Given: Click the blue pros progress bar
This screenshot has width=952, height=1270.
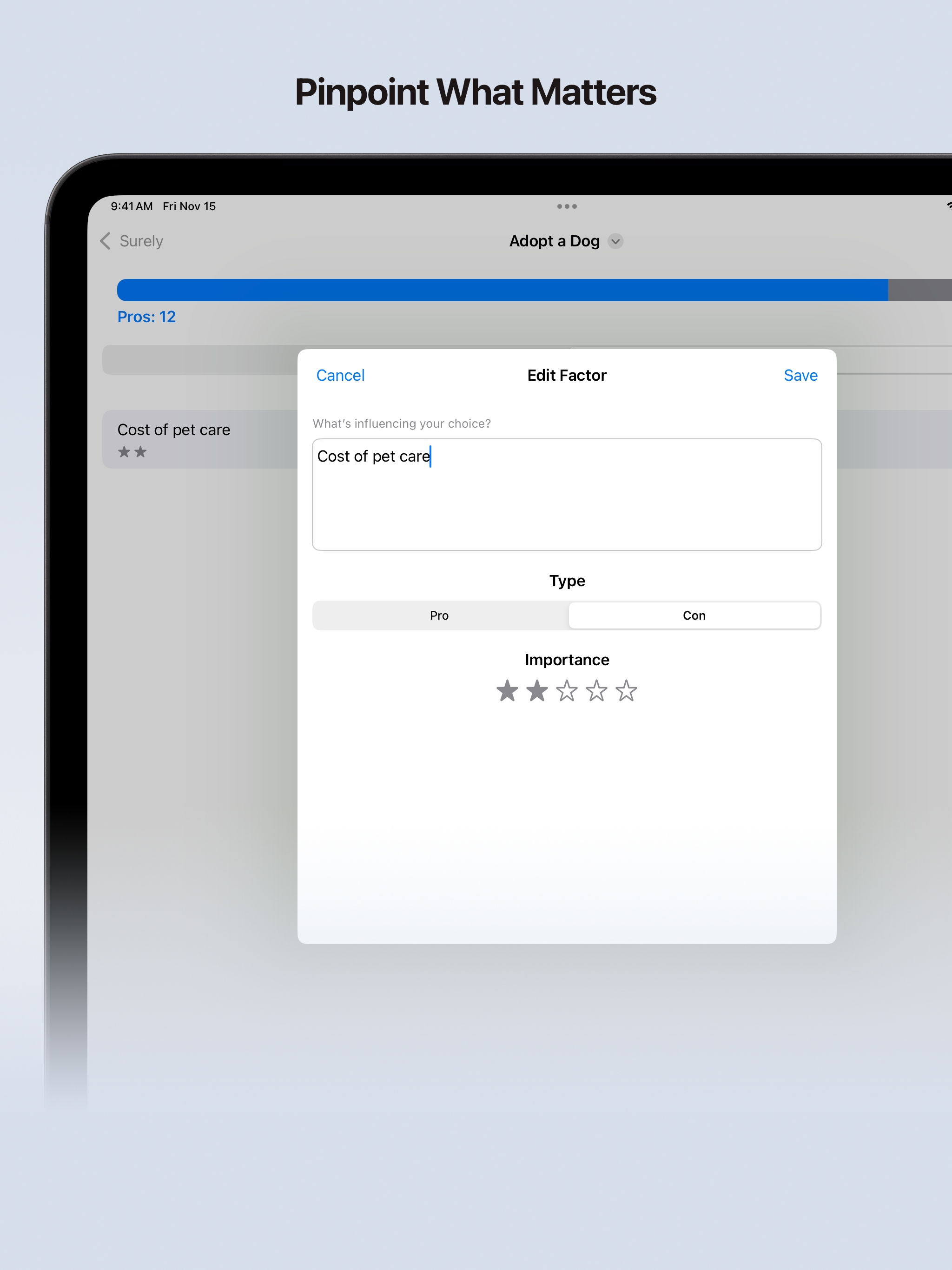Looking at the screenshot, I should (x=502, y=290).
